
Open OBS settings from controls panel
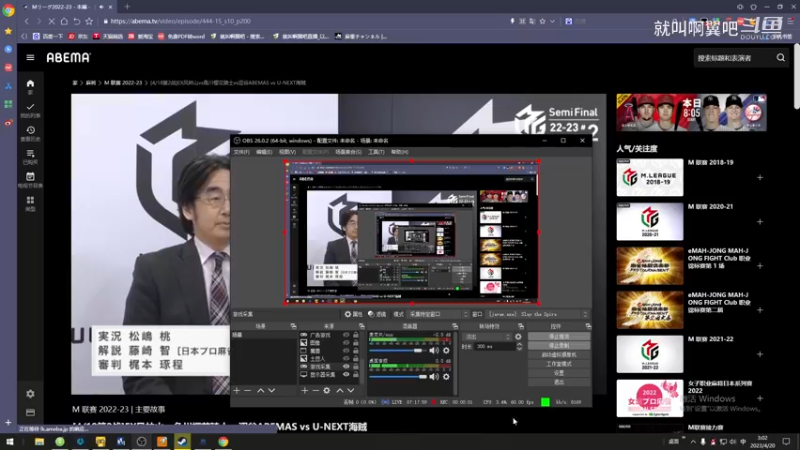pyautogui.click(x=559, y=373)
